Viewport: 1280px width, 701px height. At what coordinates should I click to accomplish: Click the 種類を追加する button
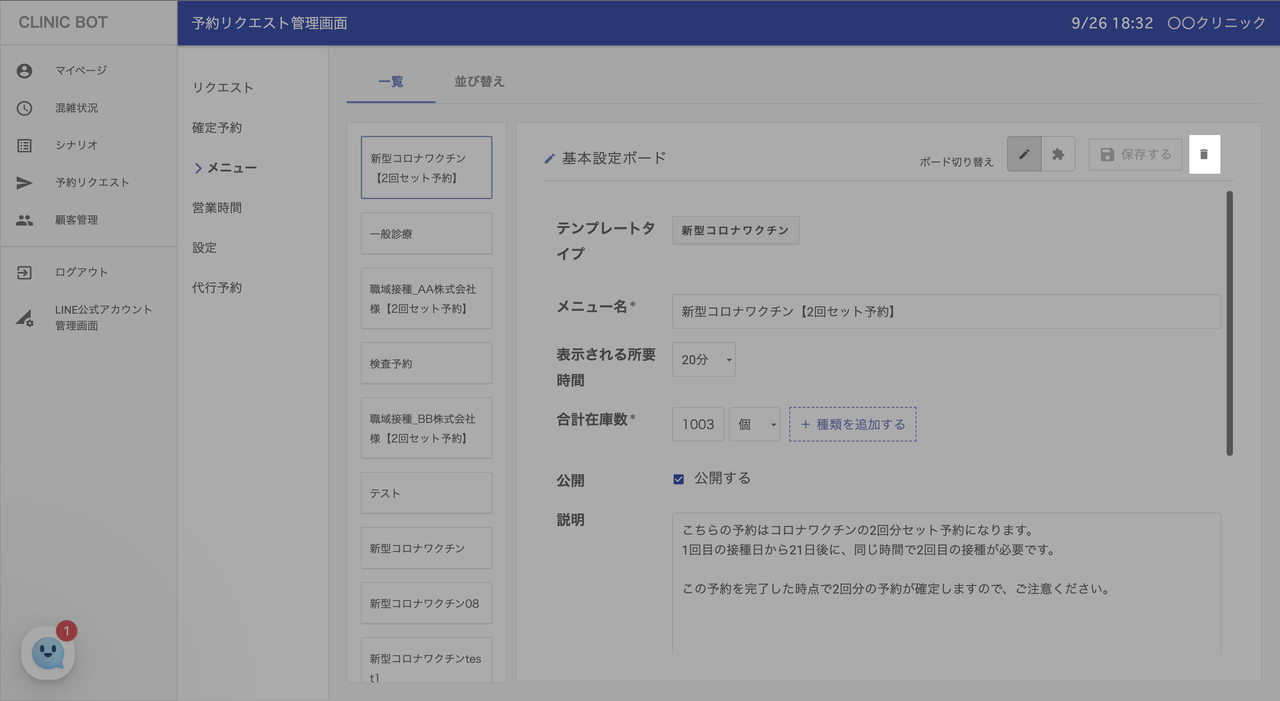853,424
